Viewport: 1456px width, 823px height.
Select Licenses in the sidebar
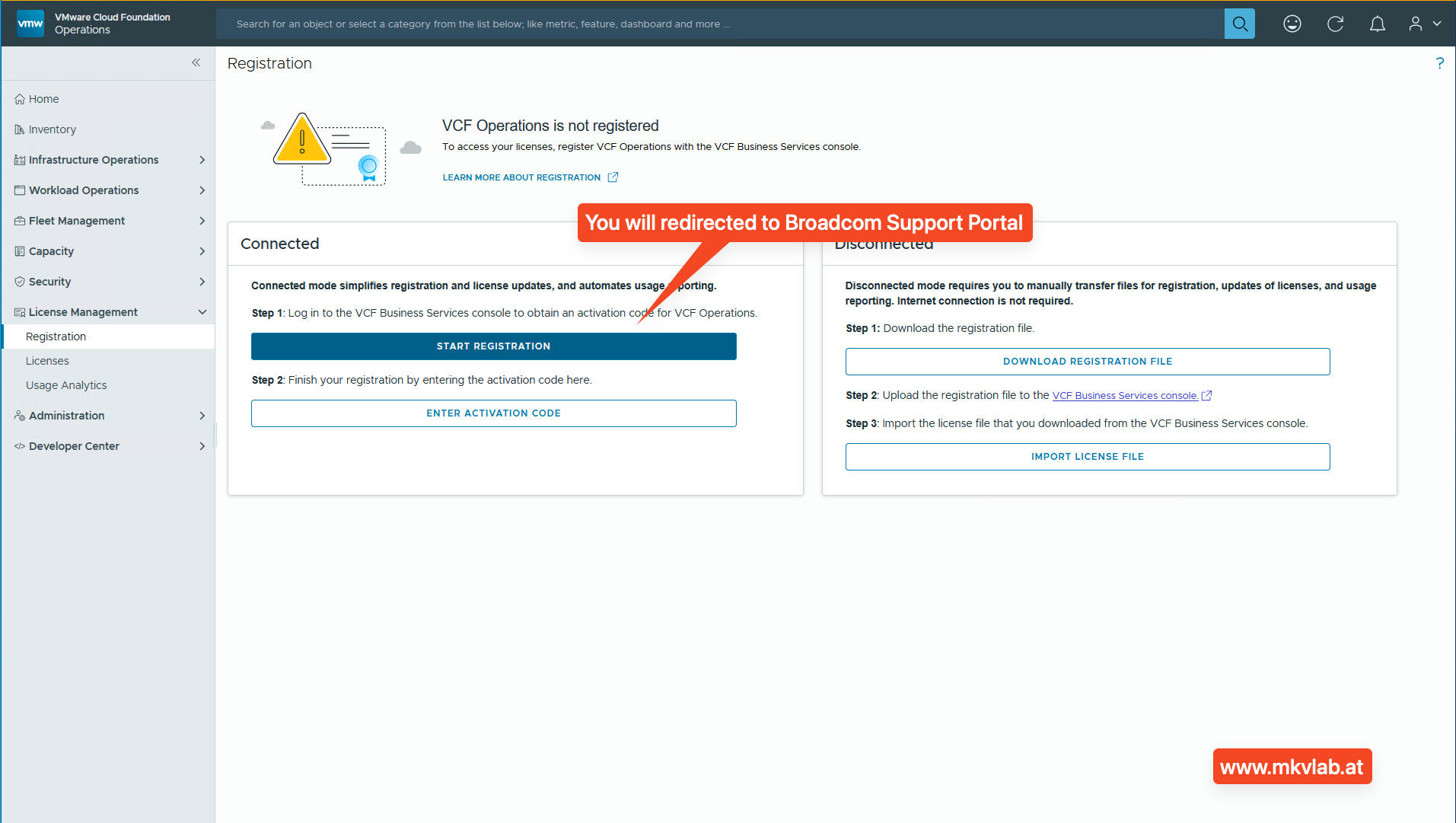coord(47,361)
